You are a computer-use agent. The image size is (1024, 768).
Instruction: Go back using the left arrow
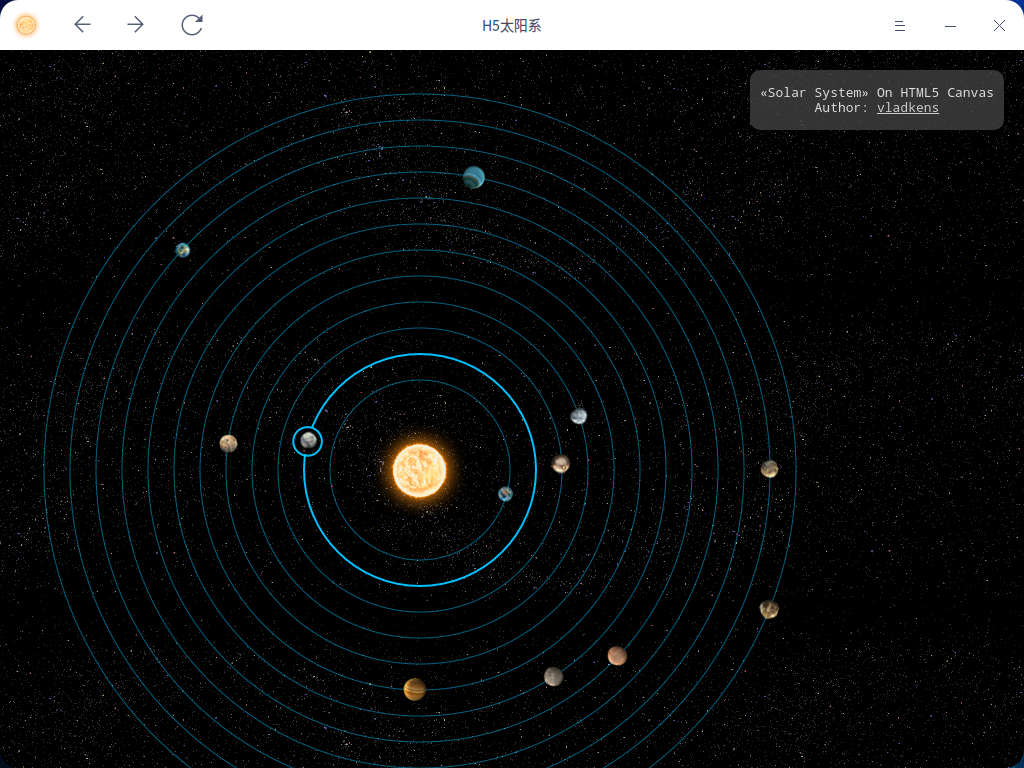click(83, 25)
